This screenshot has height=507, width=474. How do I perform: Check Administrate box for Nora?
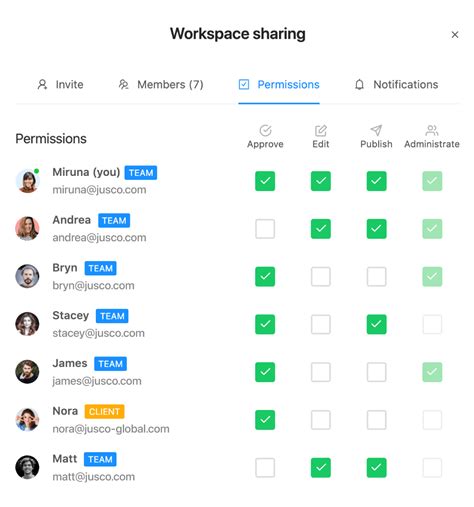click(432, 419)
